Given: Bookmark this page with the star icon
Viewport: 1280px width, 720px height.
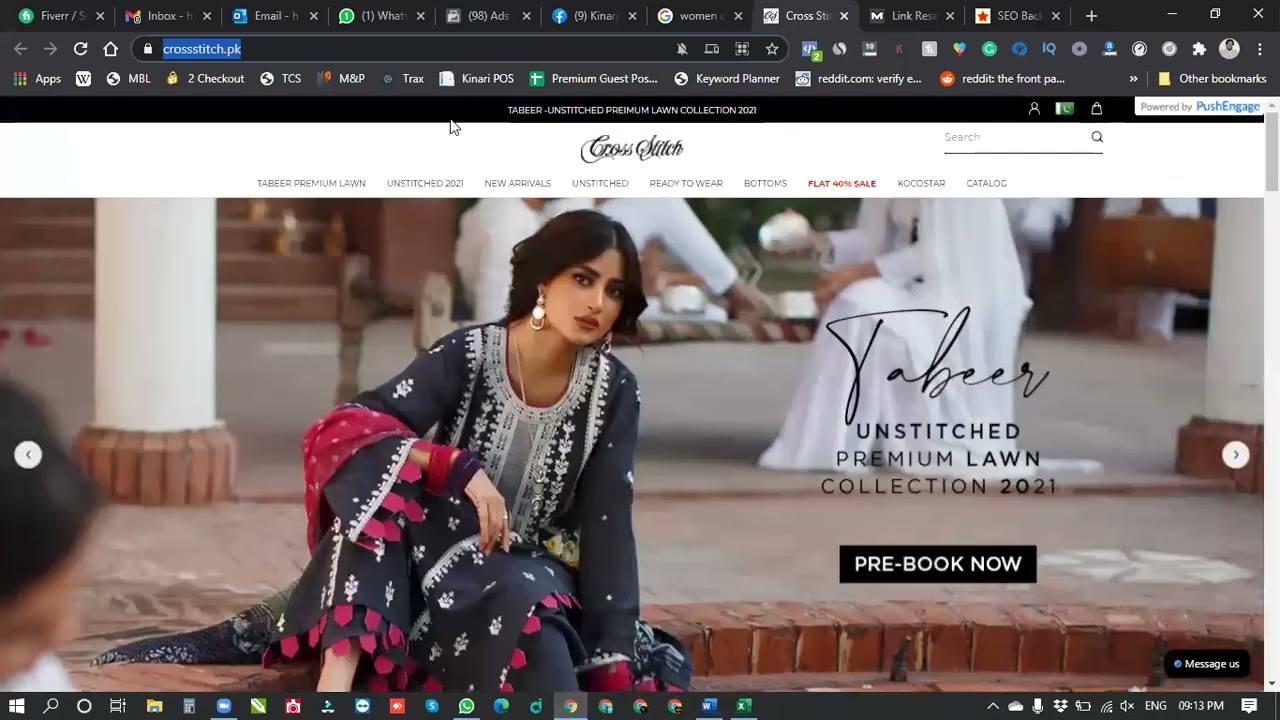Looking at the screenshot, I should tap(772, 49).
